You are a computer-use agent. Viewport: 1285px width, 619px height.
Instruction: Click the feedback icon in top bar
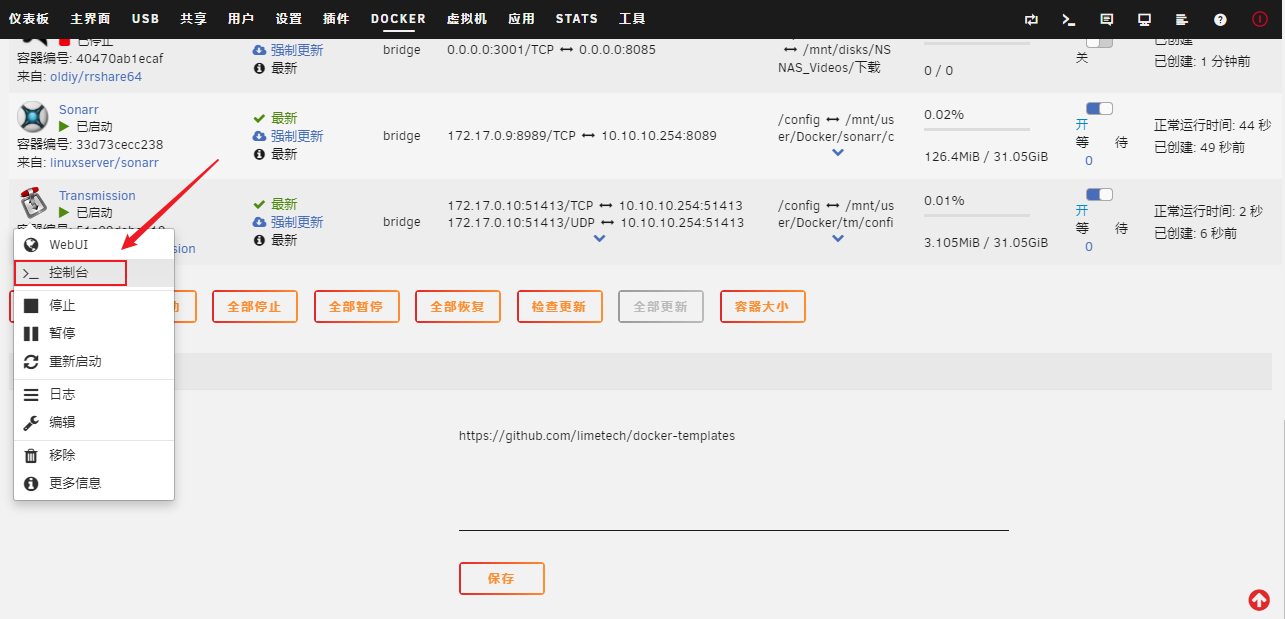pos(1107,19)
